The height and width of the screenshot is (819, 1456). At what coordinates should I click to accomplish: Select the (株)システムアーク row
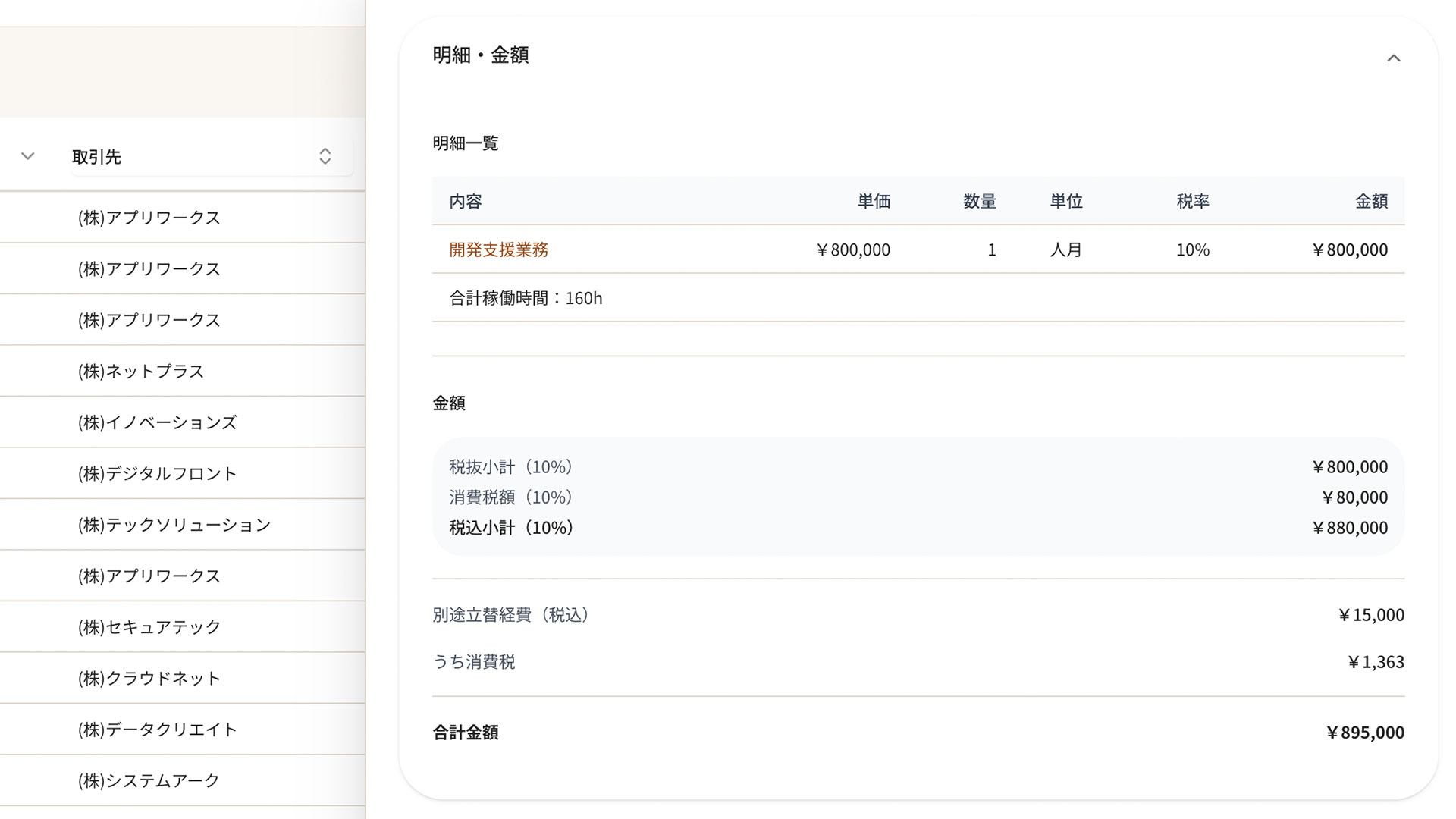pos(149,780)
